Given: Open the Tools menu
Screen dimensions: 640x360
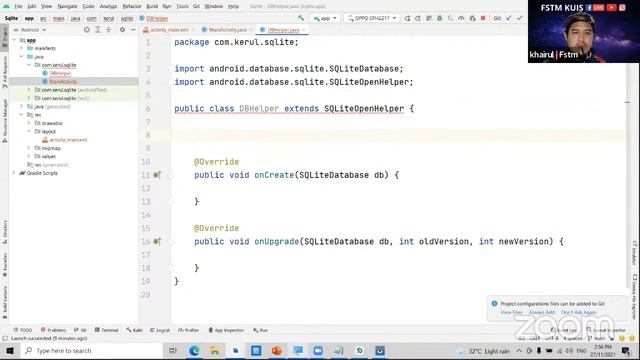Looking at the screenshot, I should (182, 6).
